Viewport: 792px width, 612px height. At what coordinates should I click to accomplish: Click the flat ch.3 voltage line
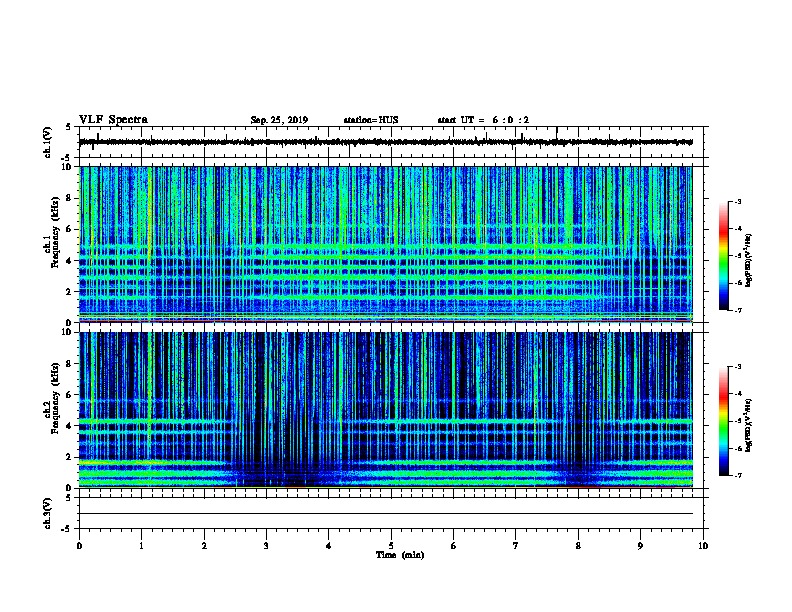[386, 514]
